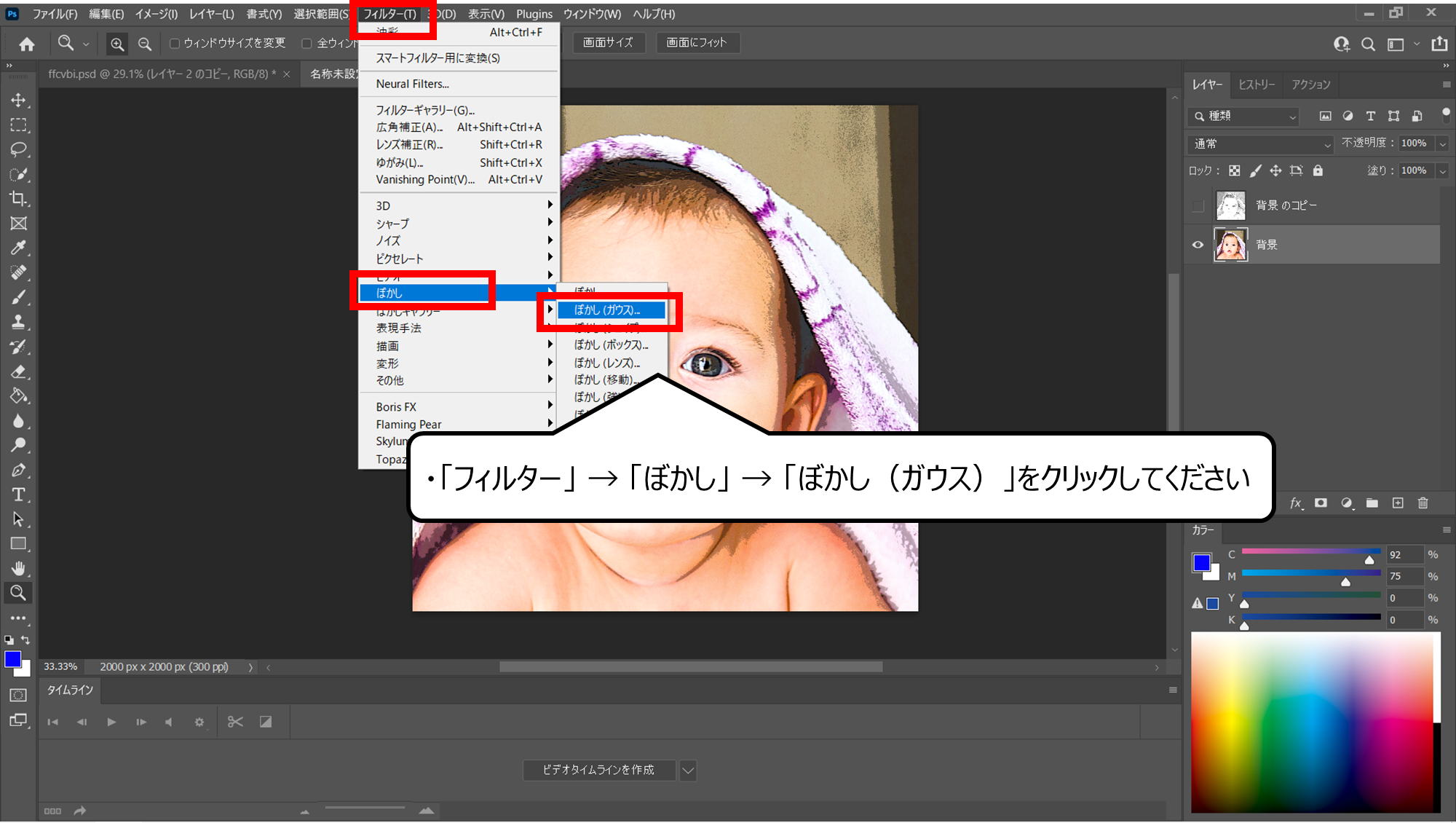1456x823 pixels.
Task: Toggle lock transparent pixels icon
Action: 1235,170
